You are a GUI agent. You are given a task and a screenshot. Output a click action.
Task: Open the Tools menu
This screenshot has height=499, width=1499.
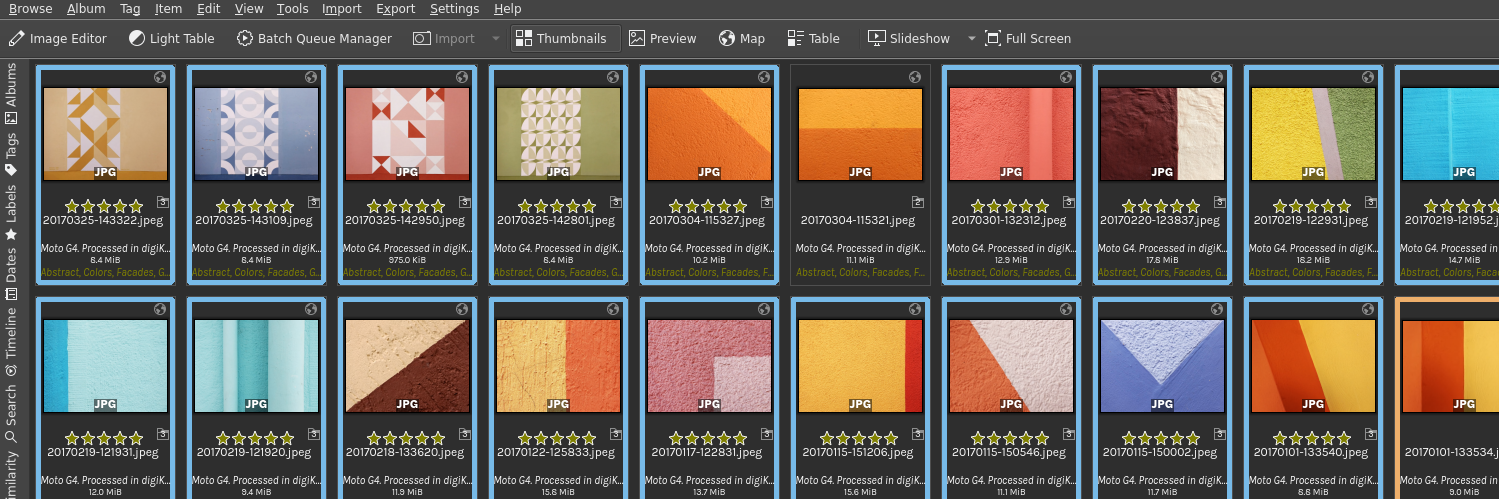click(x=293, y=9)
